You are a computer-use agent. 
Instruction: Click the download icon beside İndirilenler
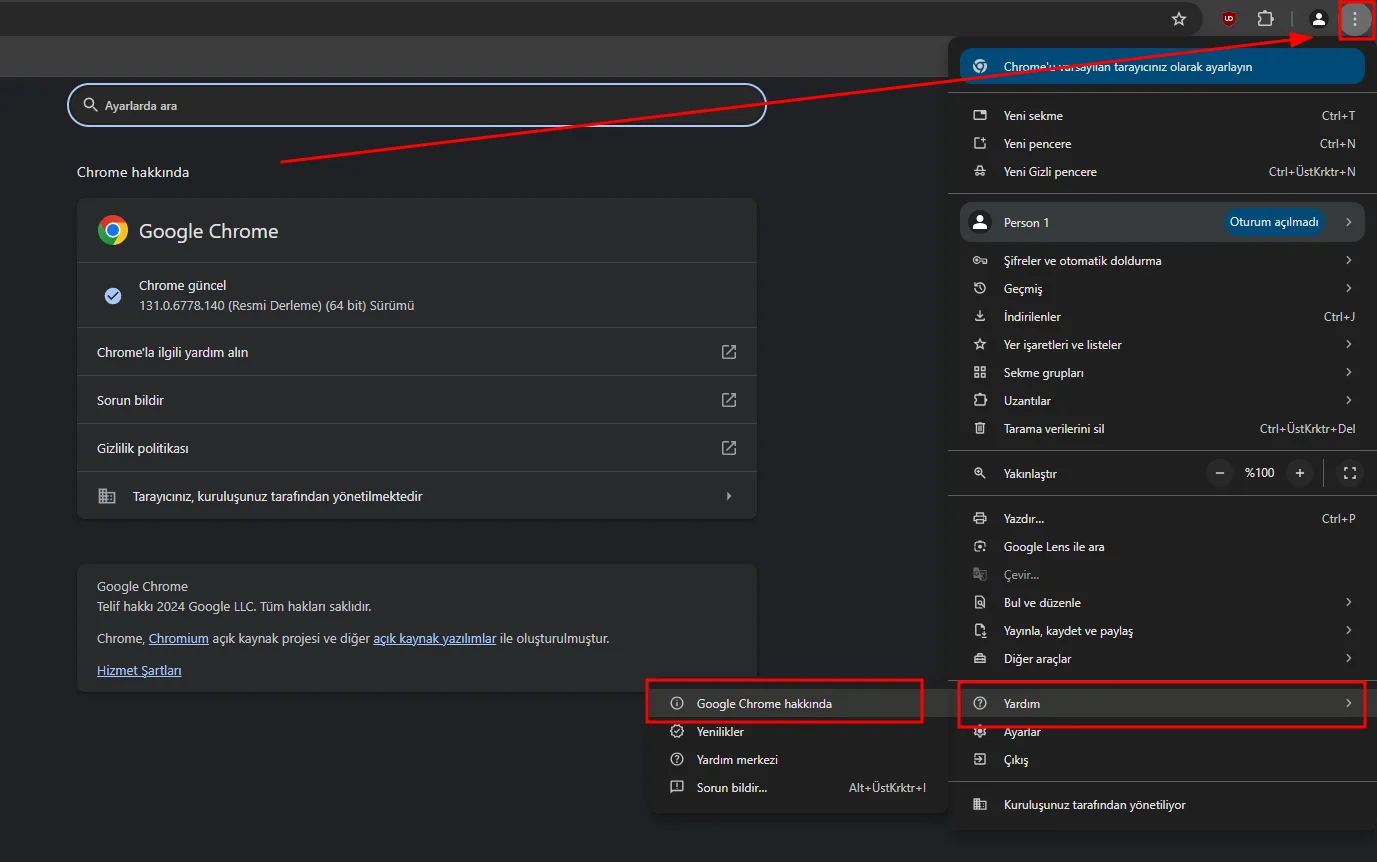pyautogui.click(x=980, y=317)
